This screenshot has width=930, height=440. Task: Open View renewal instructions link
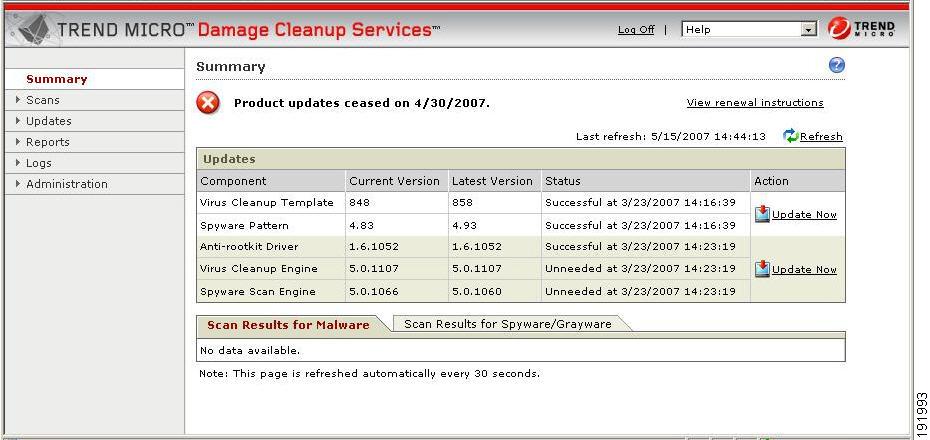755,103
